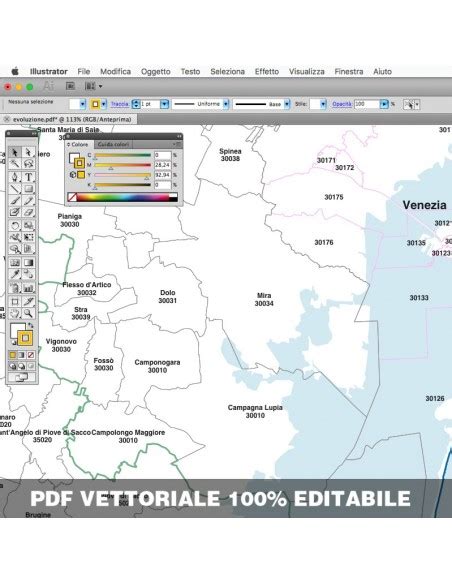Set paint mode to Gradient in the toolbox
The height and width of the screenshot is (584, 452).
(22, 355)
